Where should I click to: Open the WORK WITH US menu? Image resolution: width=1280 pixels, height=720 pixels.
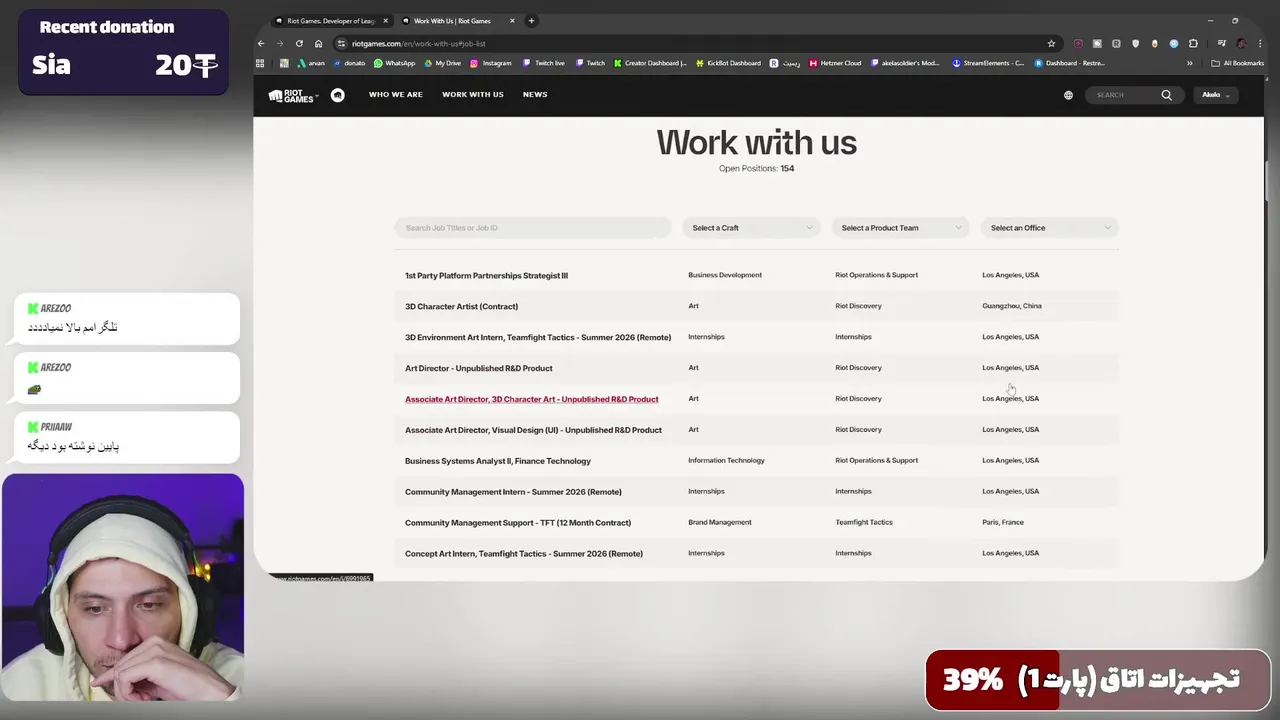click(473, 95)
